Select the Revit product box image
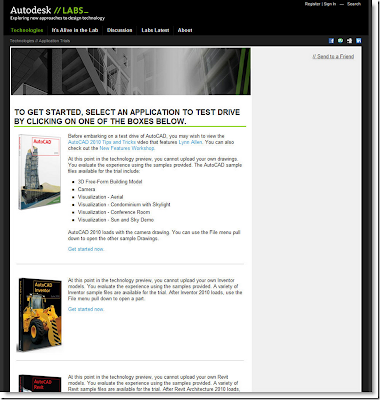The image size is (380, 400). [40, 383]
